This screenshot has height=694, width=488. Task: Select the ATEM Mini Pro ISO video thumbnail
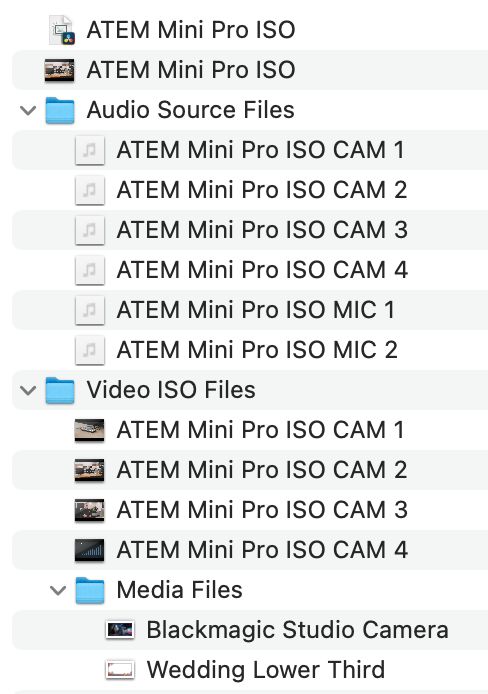[x=60, y=70]
